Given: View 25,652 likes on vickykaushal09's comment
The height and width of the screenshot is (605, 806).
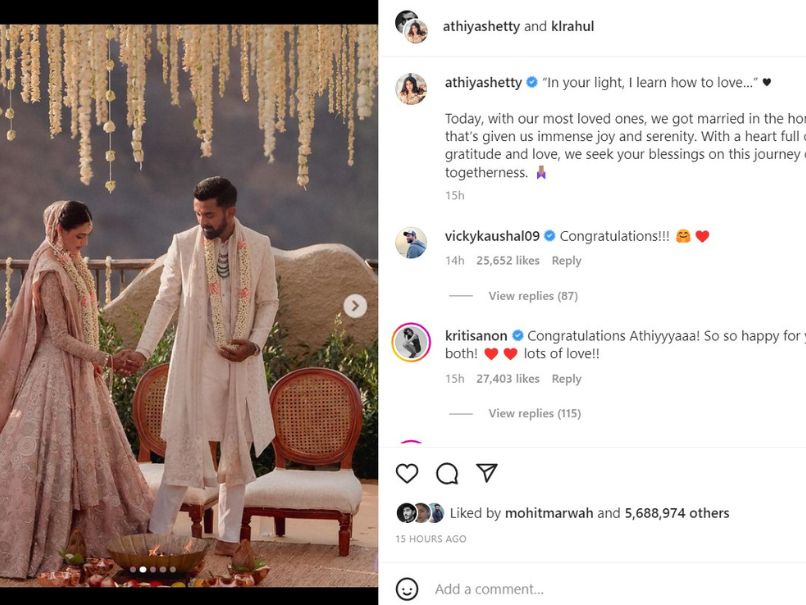Looking at the screenshot, I should point(507,261).
